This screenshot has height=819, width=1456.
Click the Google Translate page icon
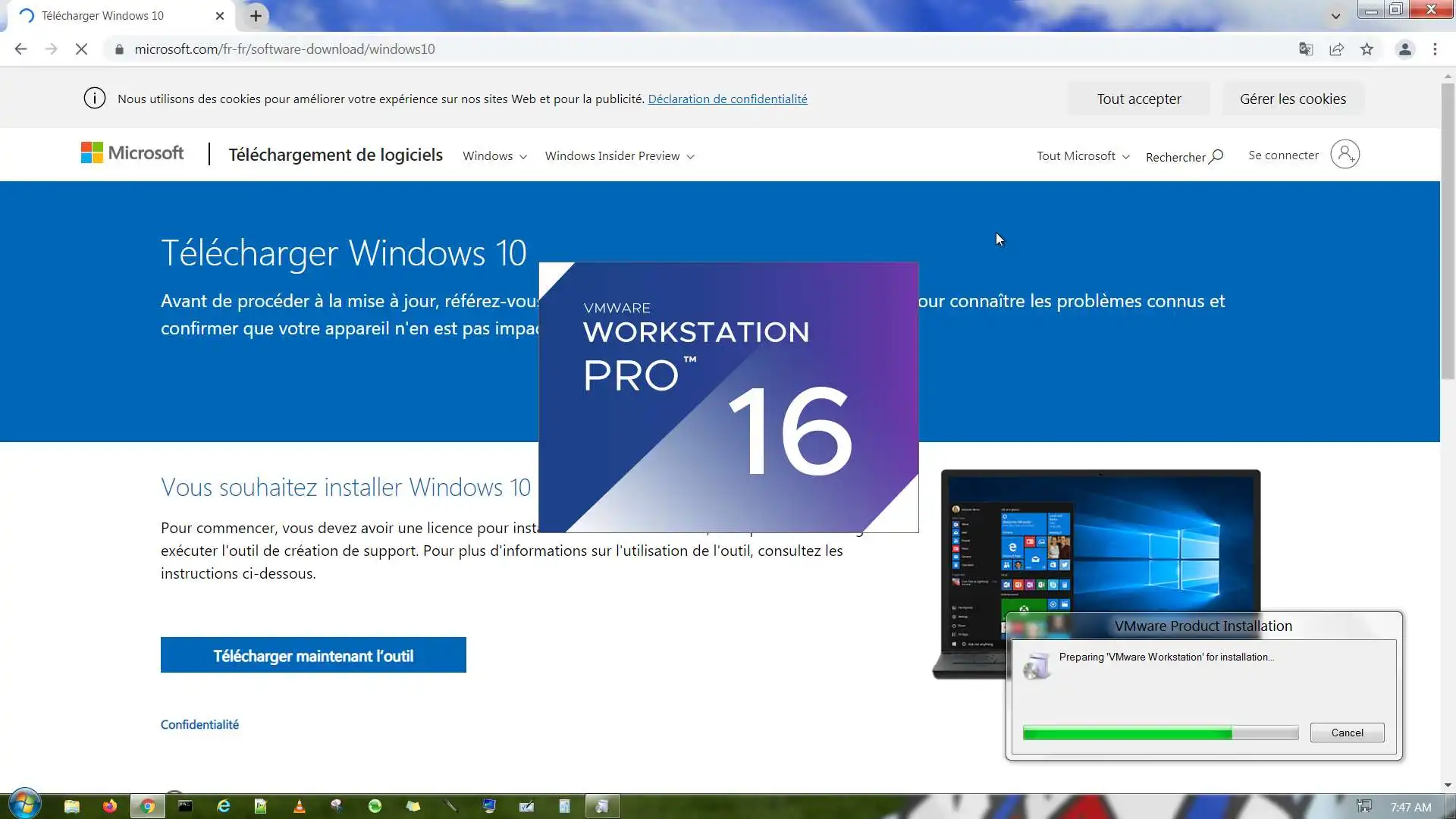tap(1305, 49)
